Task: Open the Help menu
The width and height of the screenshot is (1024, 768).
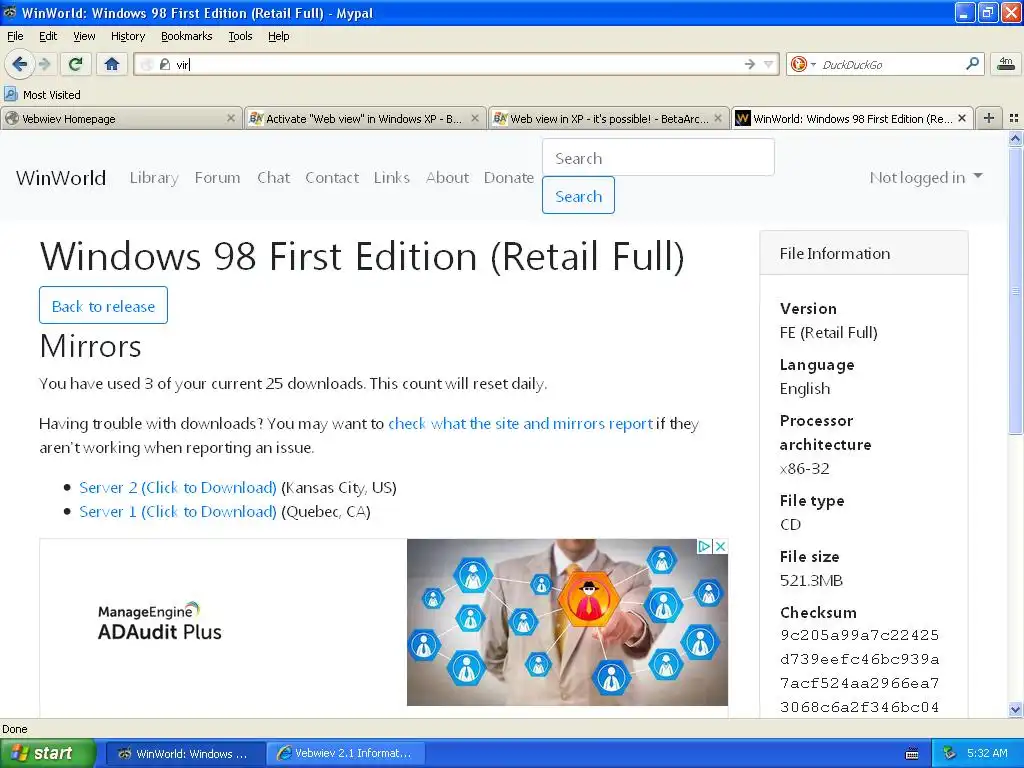Action: click(x=278, y=36)
